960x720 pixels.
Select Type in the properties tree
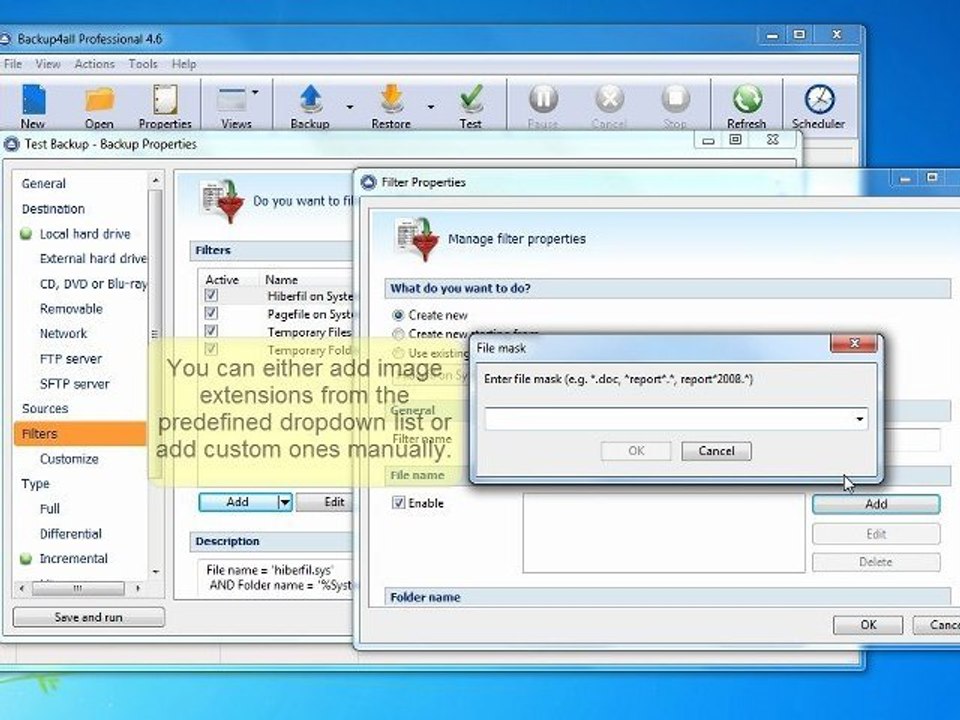tap(36, 484)
